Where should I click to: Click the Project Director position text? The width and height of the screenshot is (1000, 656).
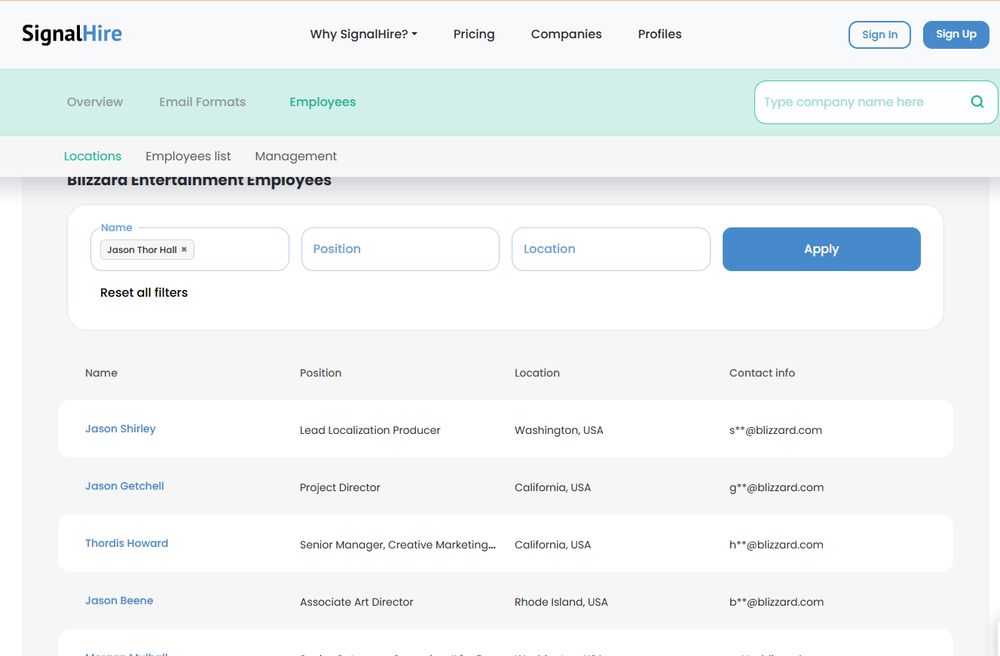(x=340, y=488)
